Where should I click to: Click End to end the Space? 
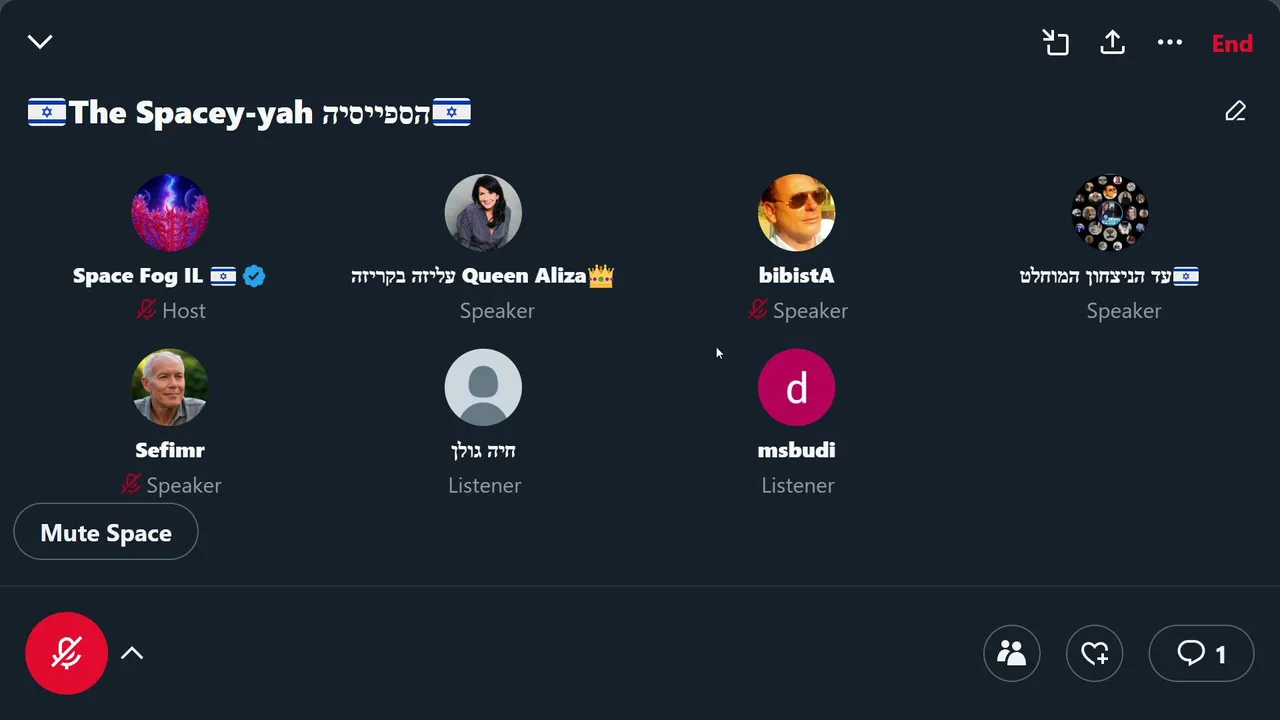coord(1232,43)
